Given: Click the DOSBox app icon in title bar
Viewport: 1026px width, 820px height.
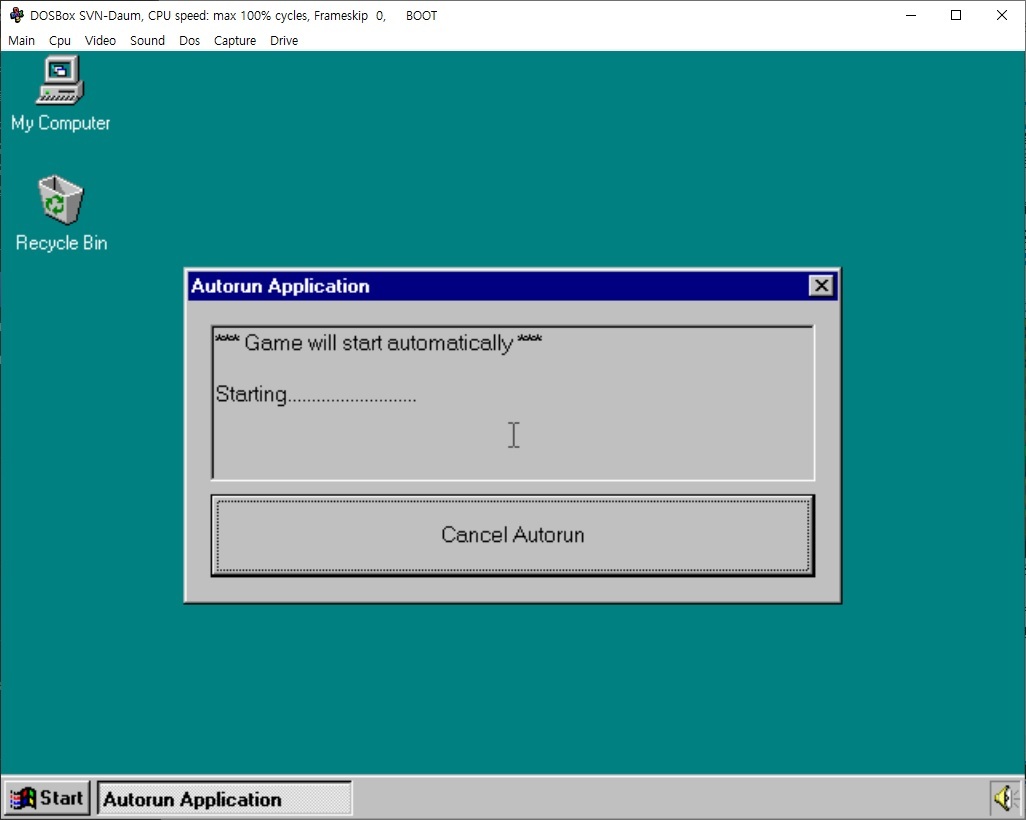Looking at the screenshot, I should tap(16, 16).
